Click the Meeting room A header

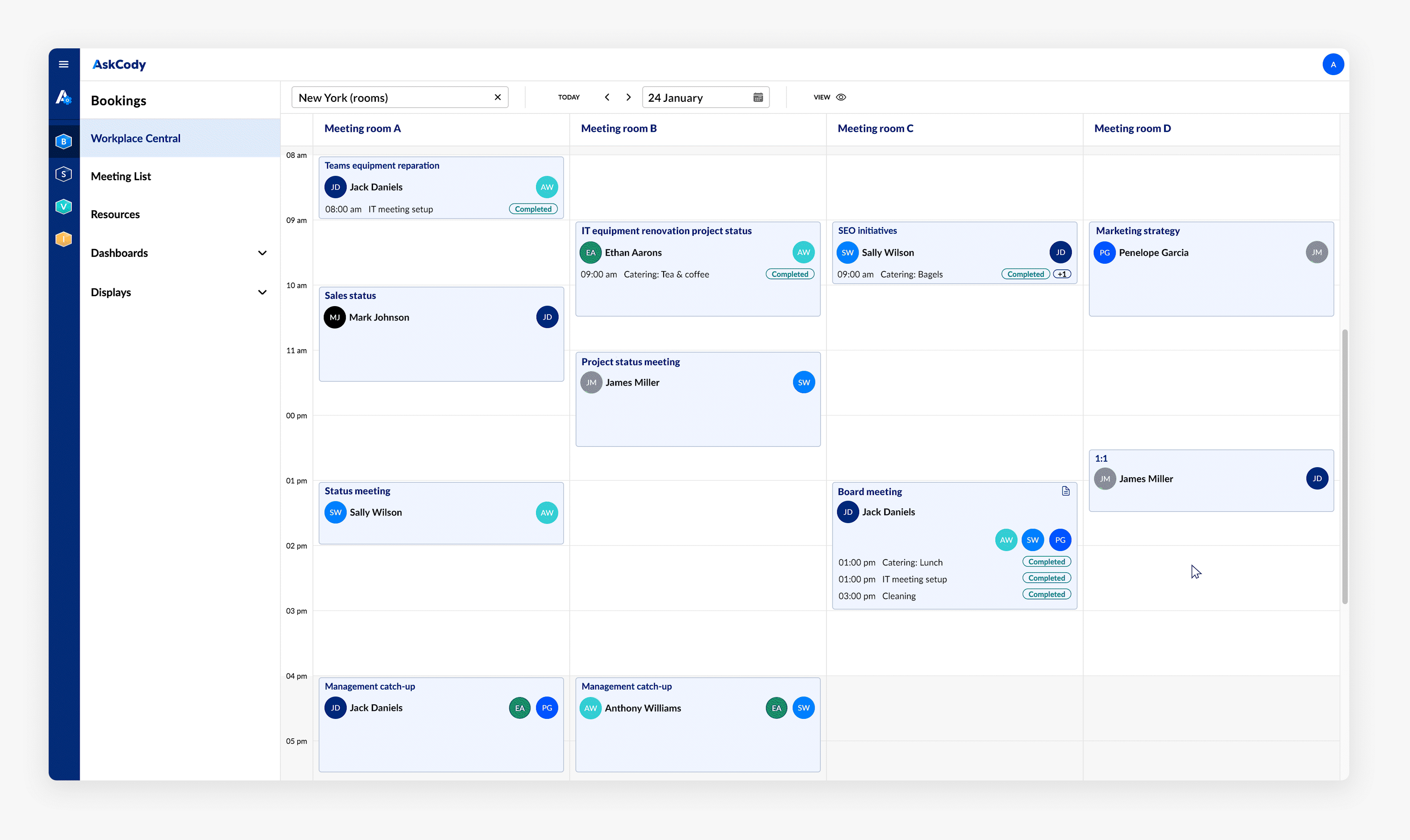coord(363,129)
